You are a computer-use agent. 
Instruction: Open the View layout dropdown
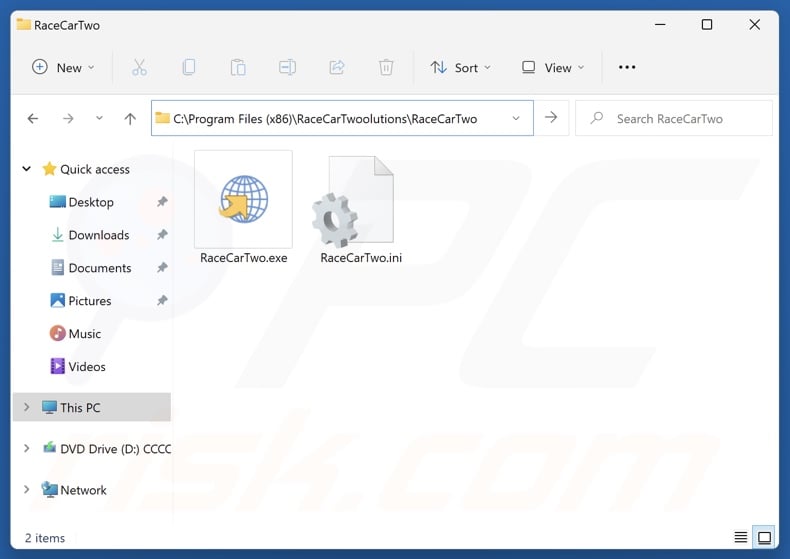553,67
